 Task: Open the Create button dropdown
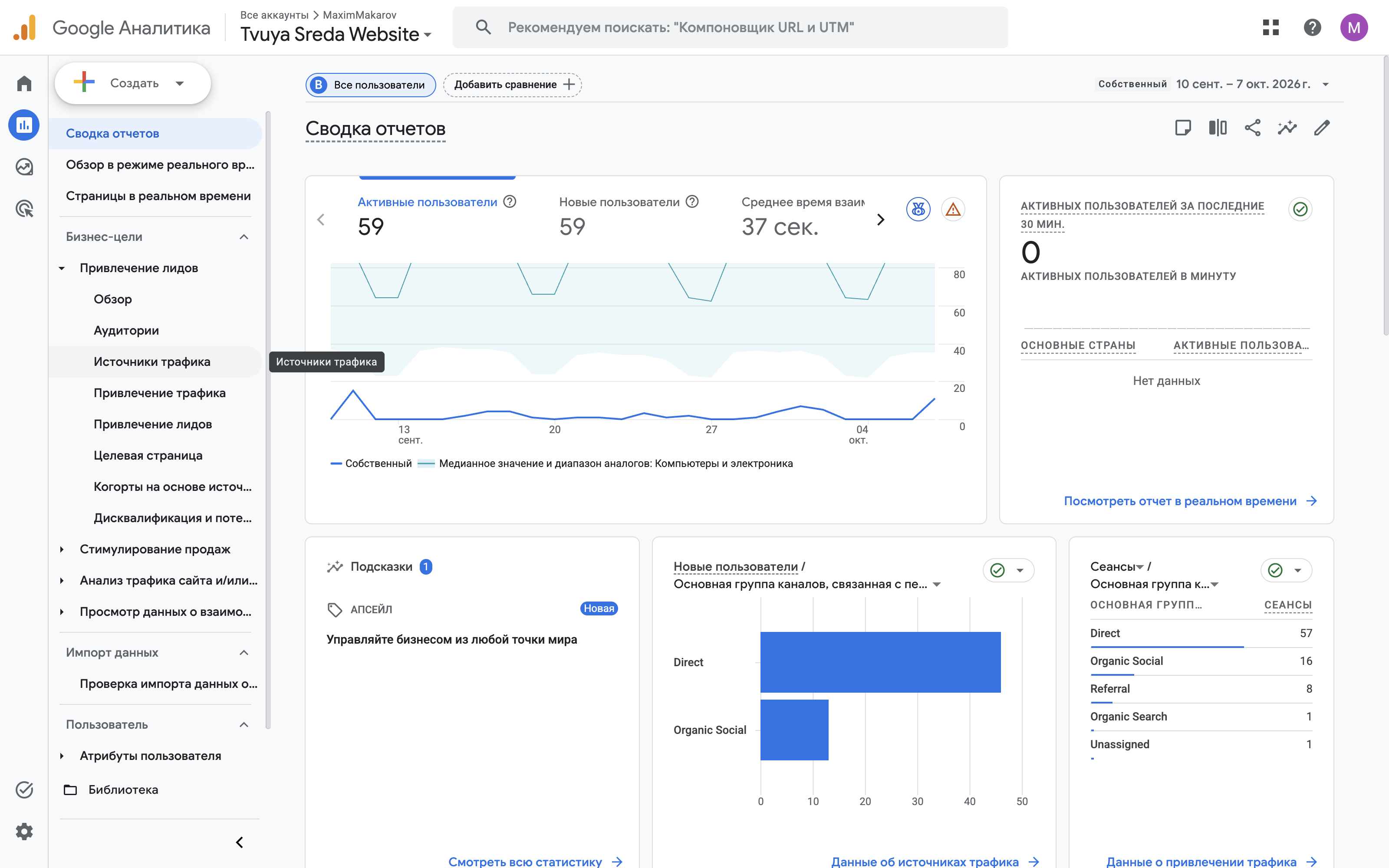(132, 83)
